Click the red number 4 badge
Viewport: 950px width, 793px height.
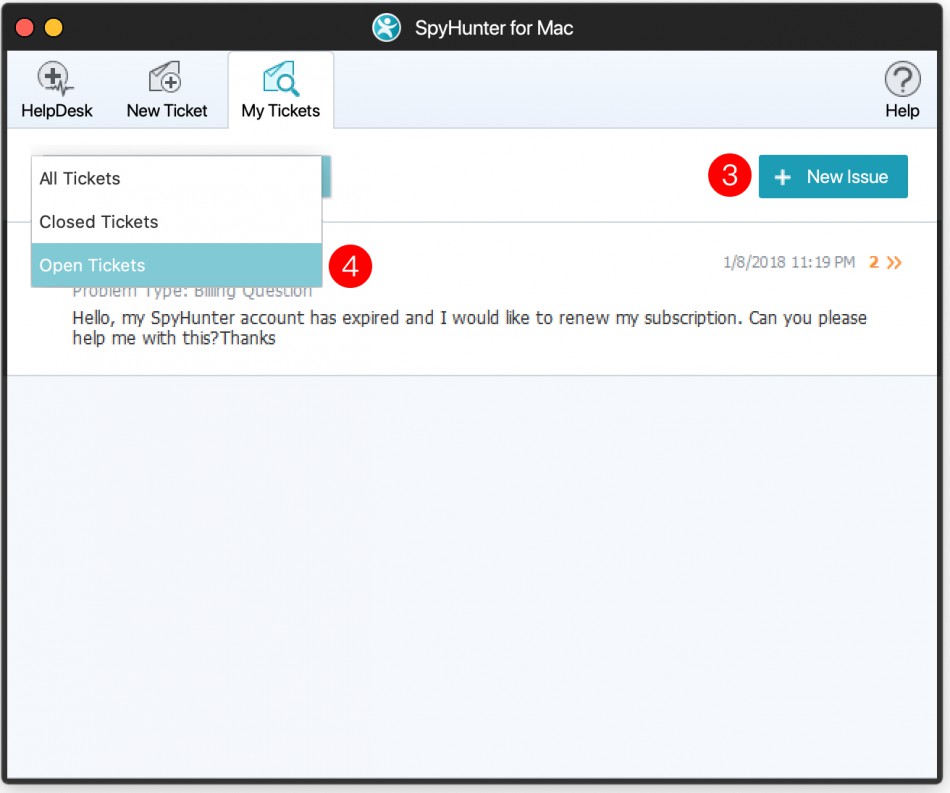click(x=350, y=266)
